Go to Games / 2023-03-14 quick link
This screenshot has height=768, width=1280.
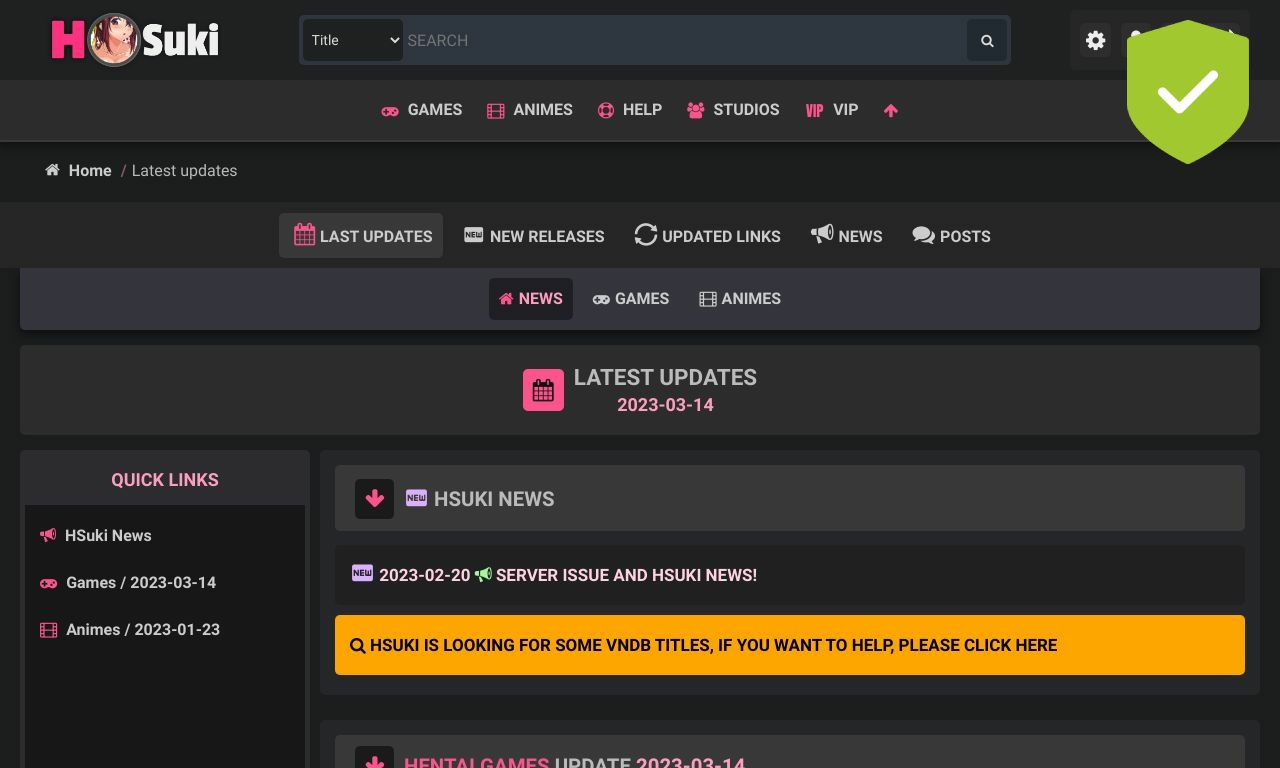(140, 582)
